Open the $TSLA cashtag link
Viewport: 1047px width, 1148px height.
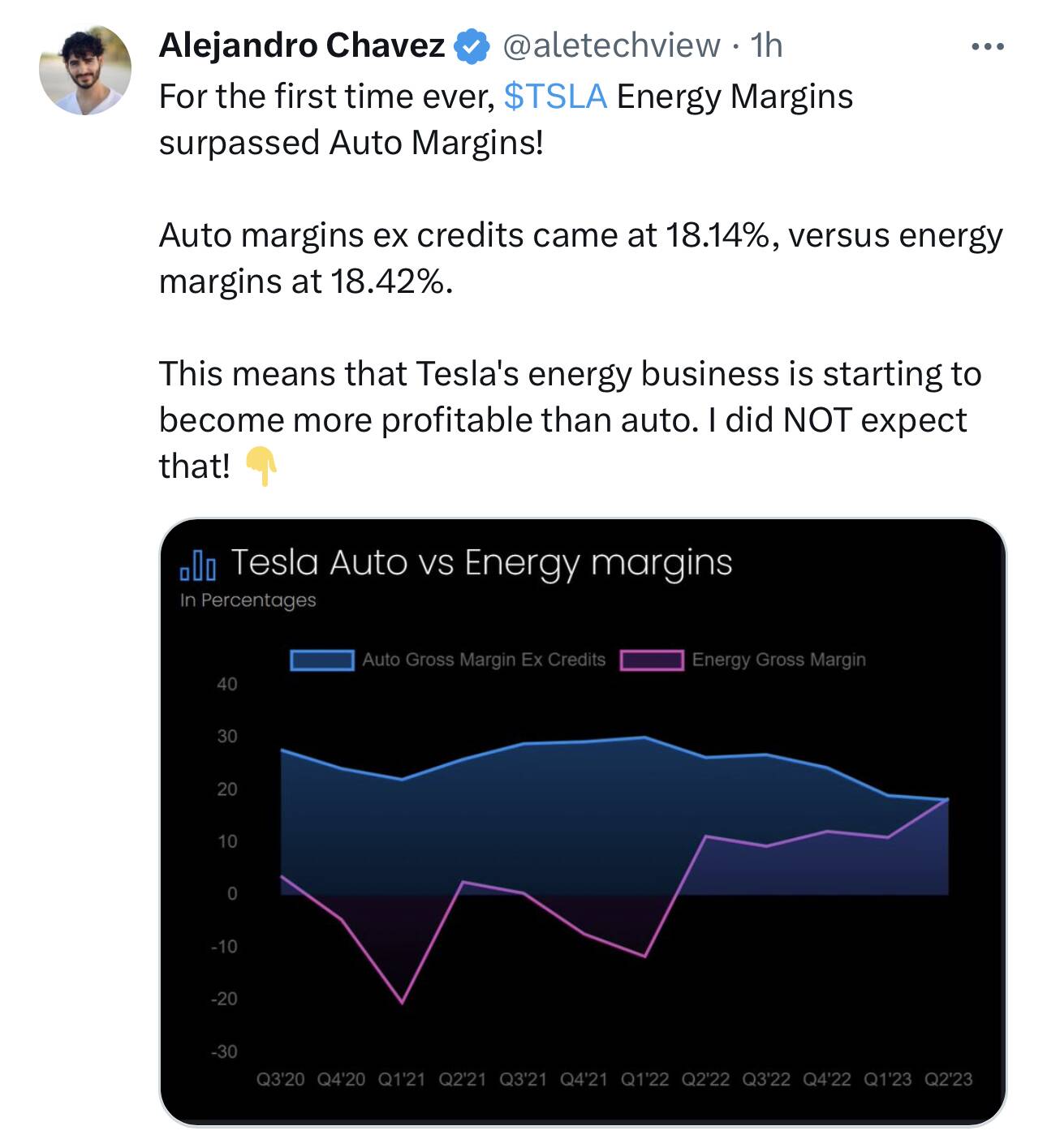555,97
